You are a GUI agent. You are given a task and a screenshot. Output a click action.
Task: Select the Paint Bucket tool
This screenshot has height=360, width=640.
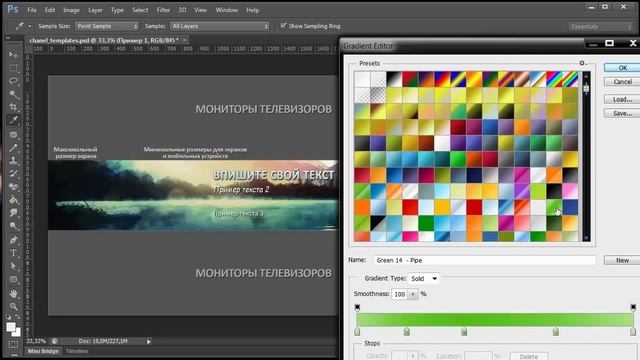pyautogui.click(x=13, y=200)
